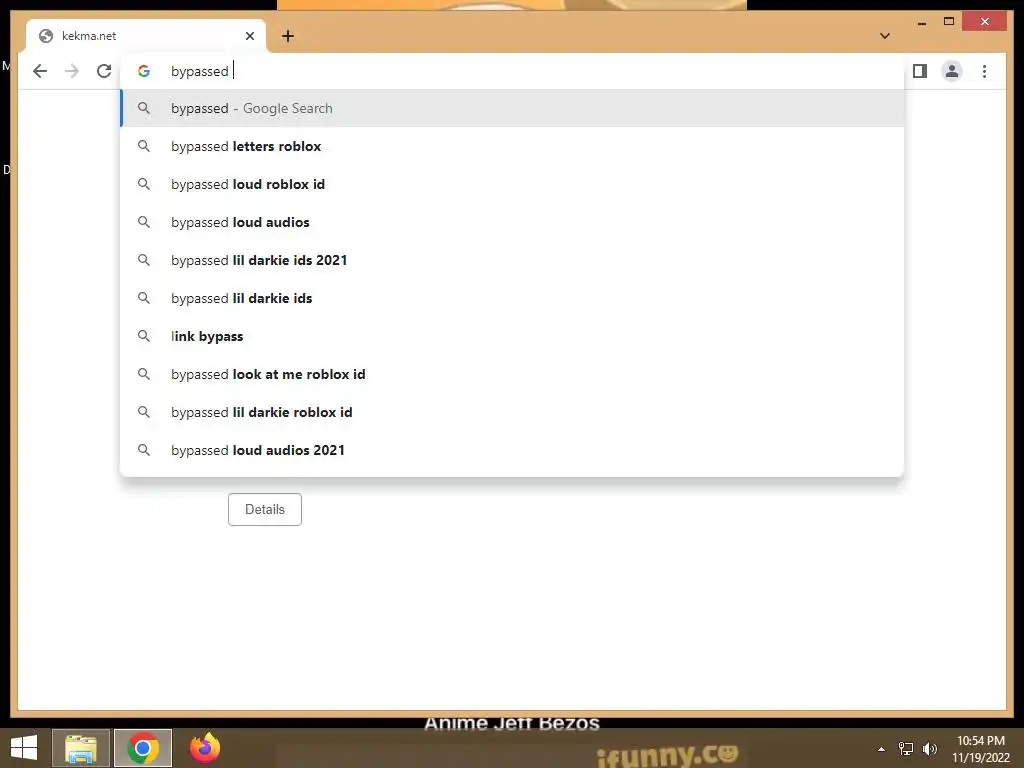1024x768 pixels.
Task: Open the Chrome three-dot menu
Action: (984, 71)
